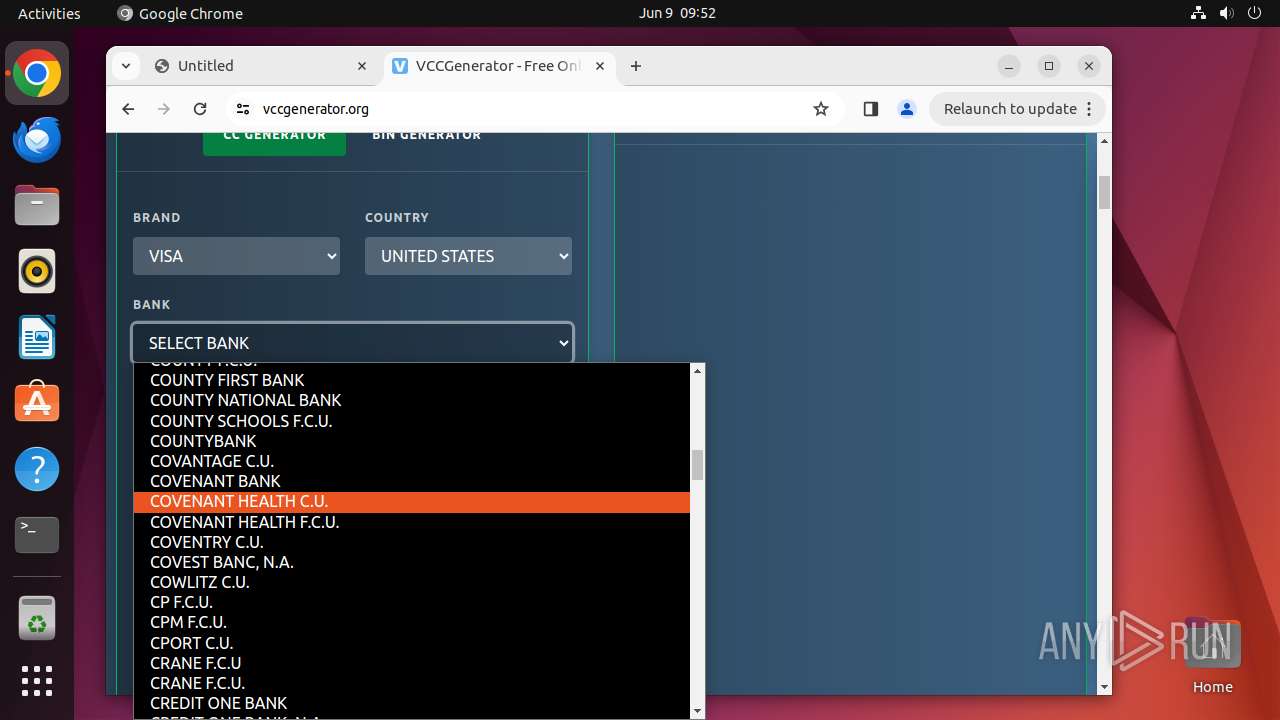The image size is (1280, 720).
Task: Launch LibreOffice Writer from the dock
Action: [37, 337]
